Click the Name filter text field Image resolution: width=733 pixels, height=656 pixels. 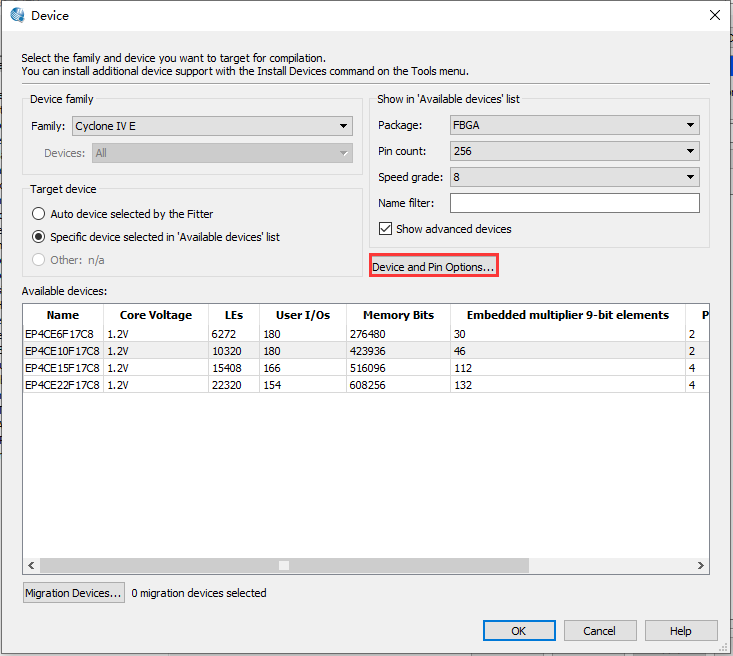click(x=574, y=203)
